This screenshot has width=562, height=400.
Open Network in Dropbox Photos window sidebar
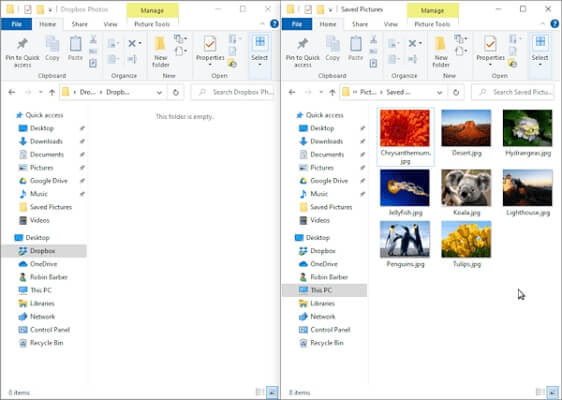(38, 317)
